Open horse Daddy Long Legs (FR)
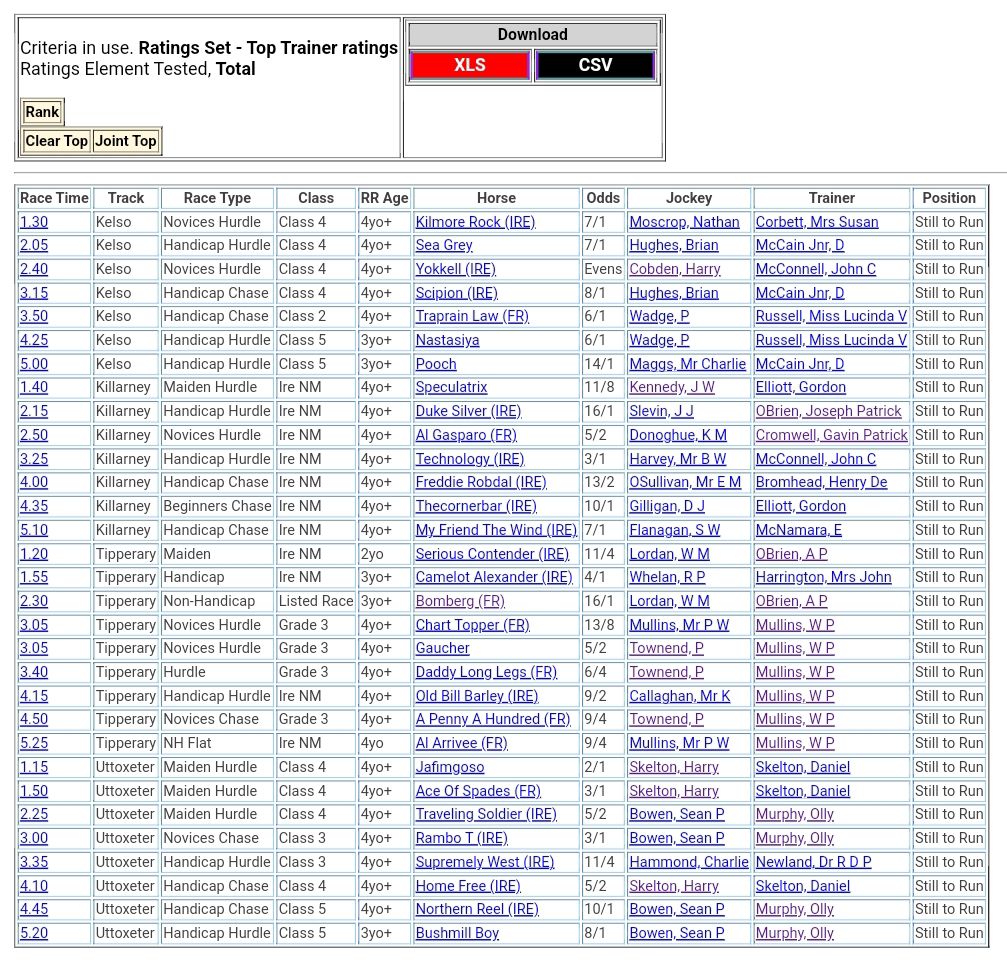 click(486, 672)
